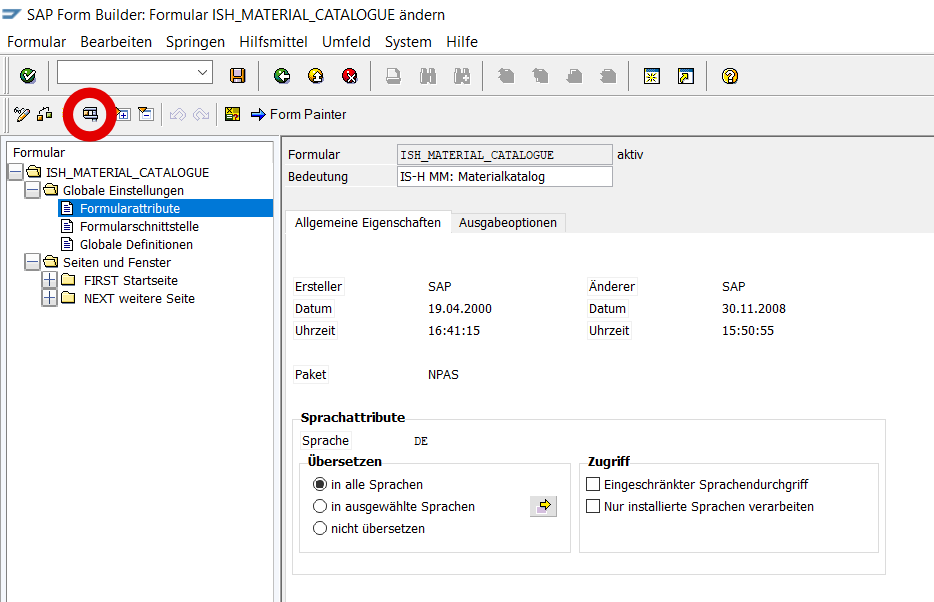Open the command field dropdown arrow
Image resolution: width=934 pixels, height=602 pixels.
(203, 73)
